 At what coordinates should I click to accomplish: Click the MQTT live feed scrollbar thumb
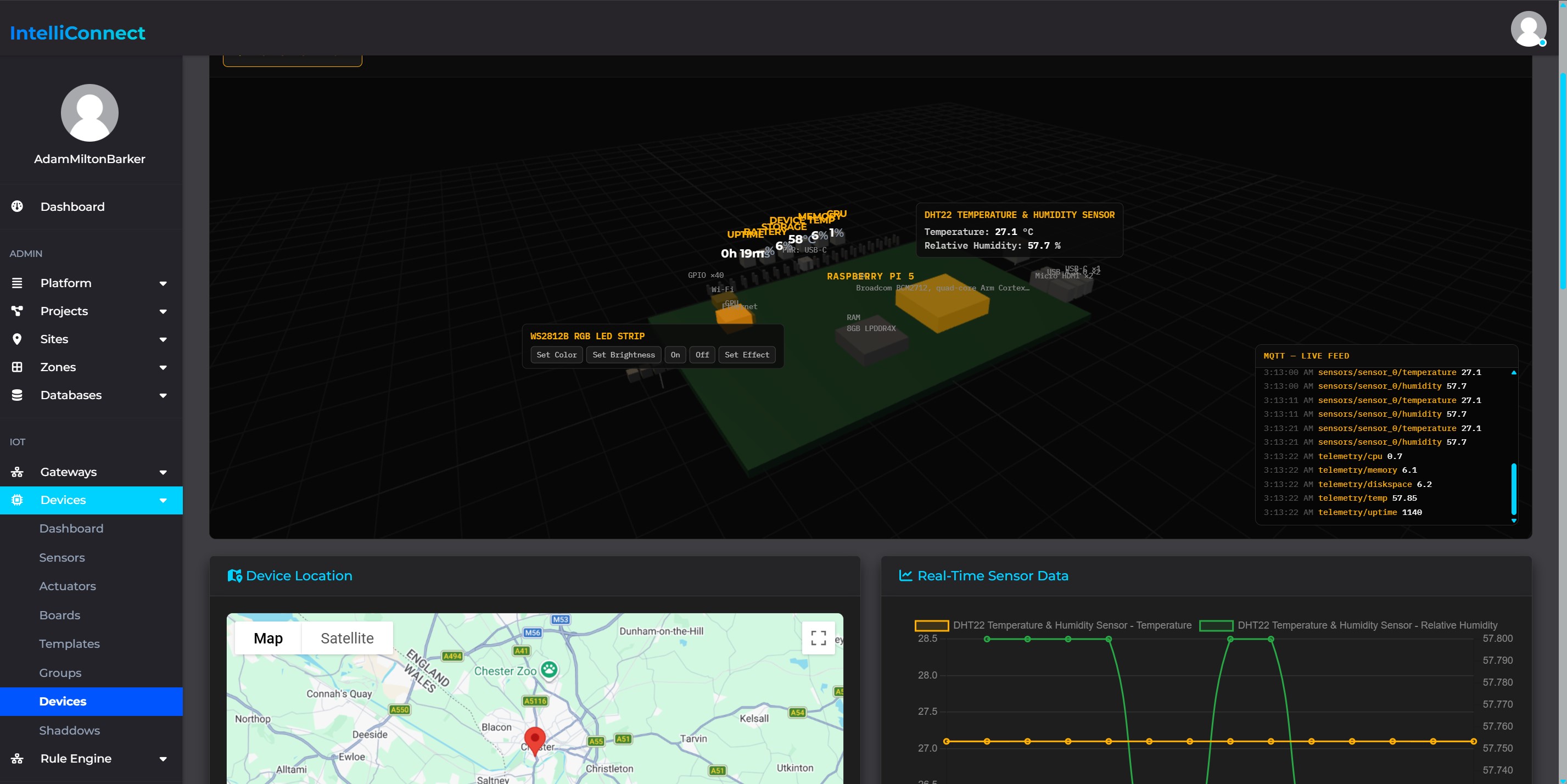[1514, 489]
